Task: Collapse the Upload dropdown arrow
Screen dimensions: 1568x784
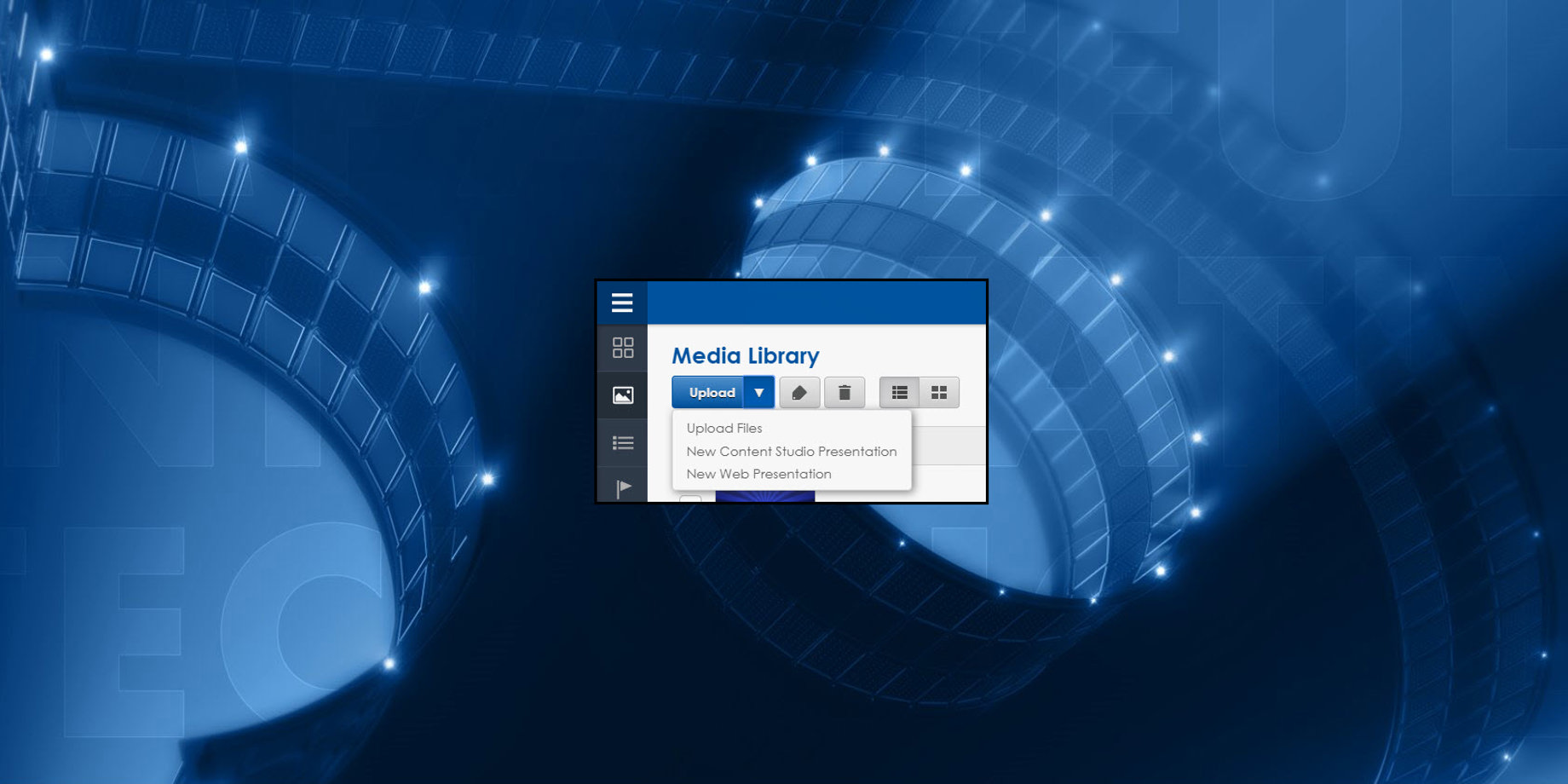Action: pyautogui.click(x=759, y=392)
